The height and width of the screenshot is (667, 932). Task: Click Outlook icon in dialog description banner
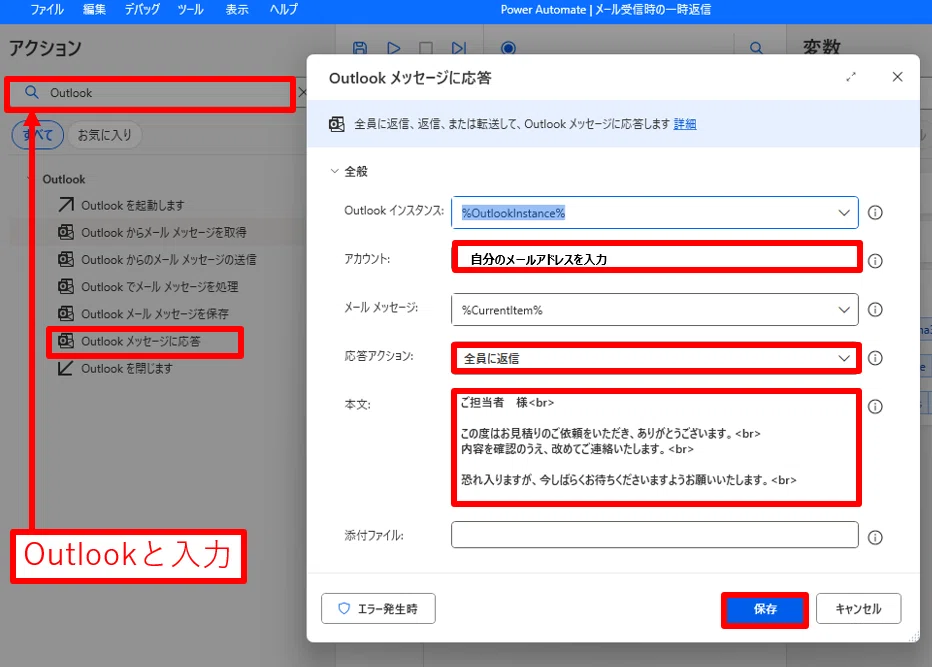pos(336,124)
